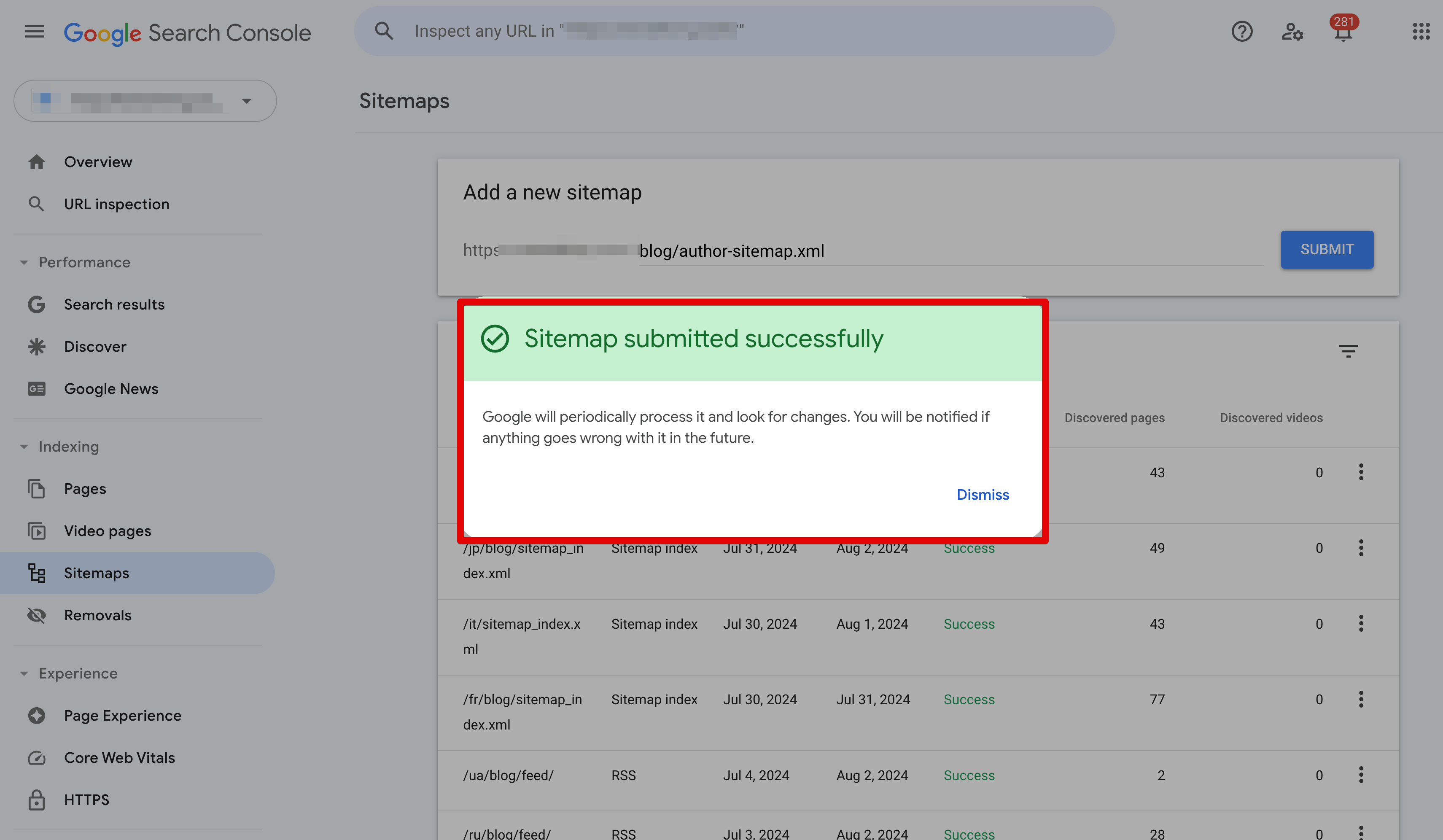Collapse the Indexing section
The width and height of the screenshot is (1443, 840).
point(24,446)
